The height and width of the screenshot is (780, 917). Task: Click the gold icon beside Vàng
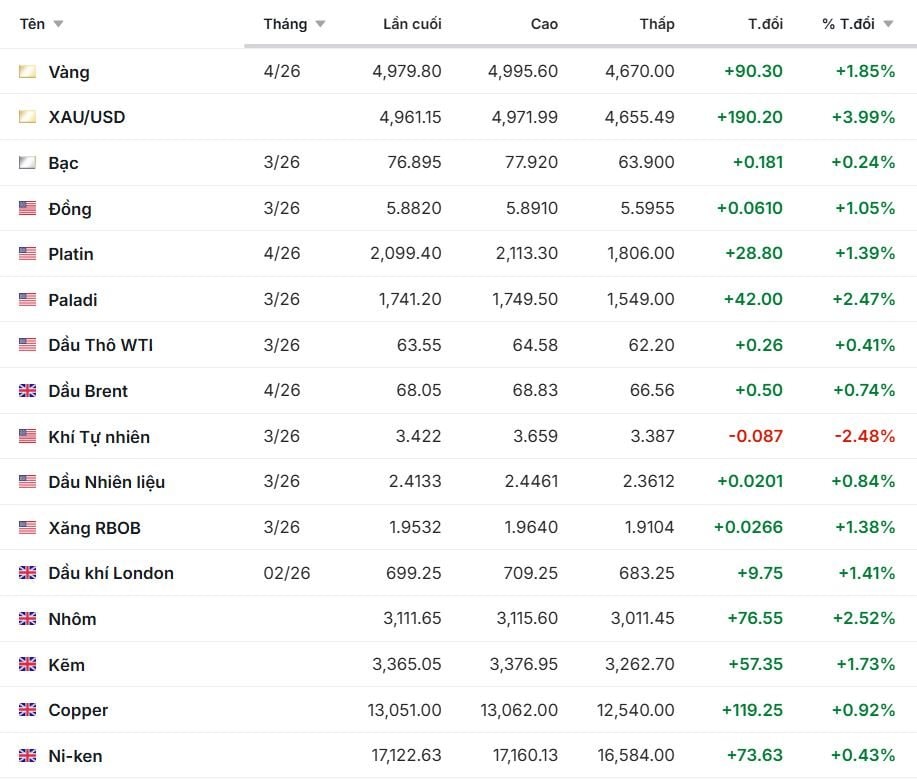click(x=27, y=72)
